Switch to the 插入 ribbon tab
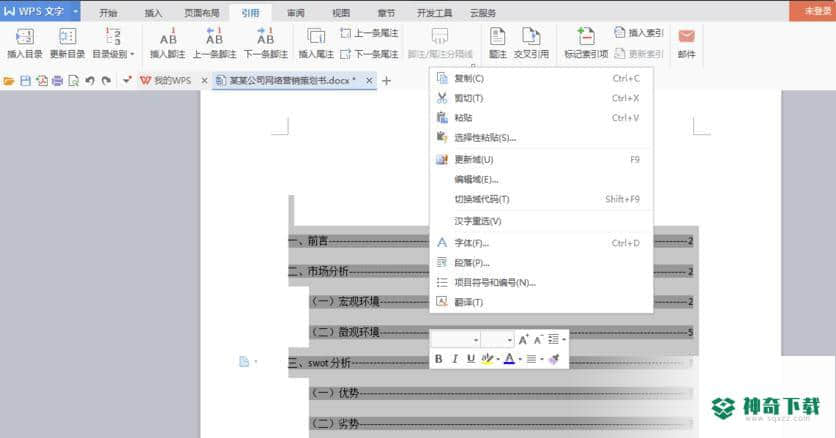The image size is (836, 438). 153,13
